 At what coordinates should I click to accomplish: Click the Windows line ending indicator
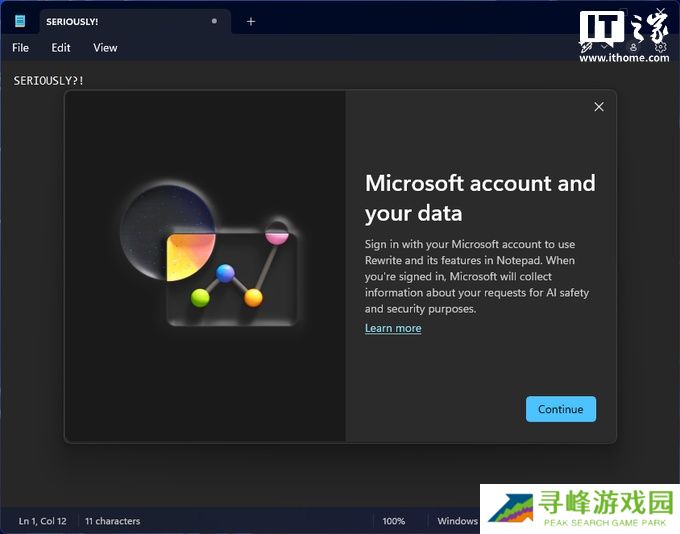point(457,521)
